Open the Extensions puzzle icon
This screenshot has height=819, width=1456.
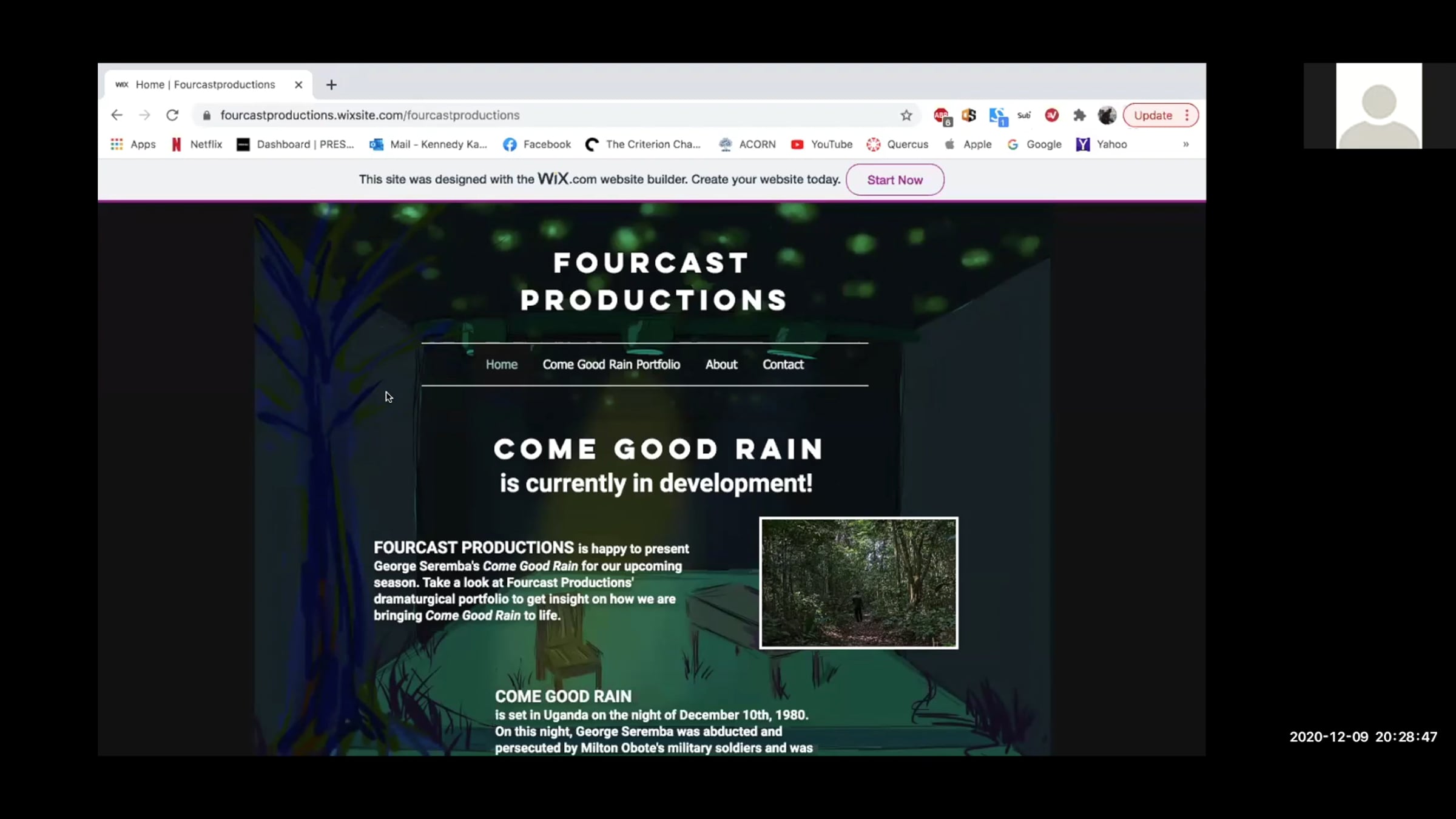(x=1079, y=115)
